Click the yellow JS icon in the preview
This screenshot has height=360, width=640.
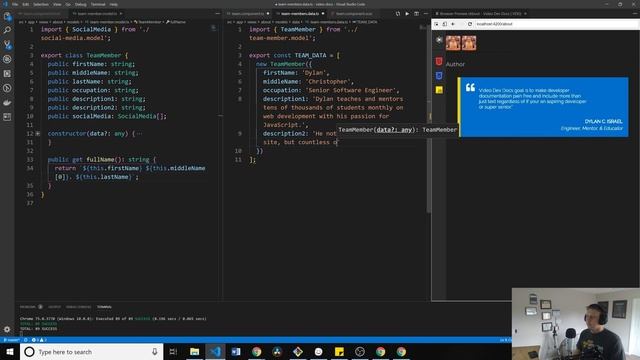[x=439, y=90]
